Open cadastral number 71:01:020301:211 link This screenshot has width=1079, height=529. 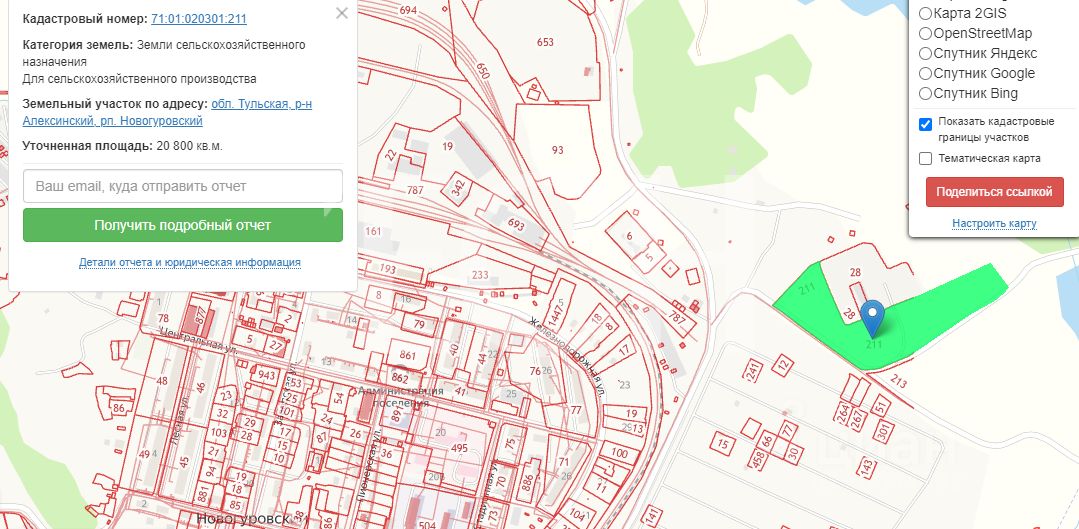click(x=198, y=19)
